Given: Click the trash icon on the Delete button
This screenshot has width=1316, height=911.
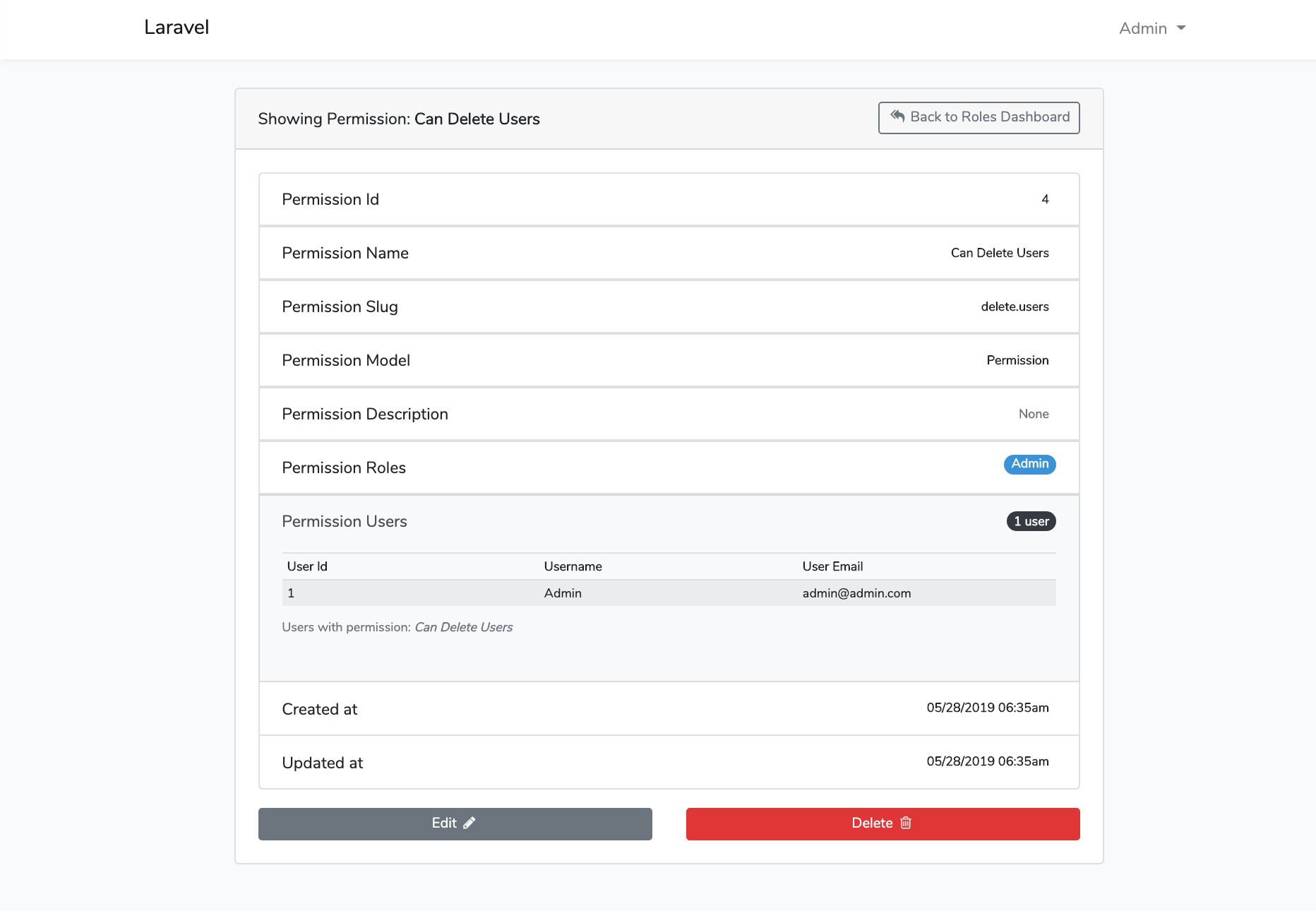Looking at the screenshot, I should tap(907, 823).
